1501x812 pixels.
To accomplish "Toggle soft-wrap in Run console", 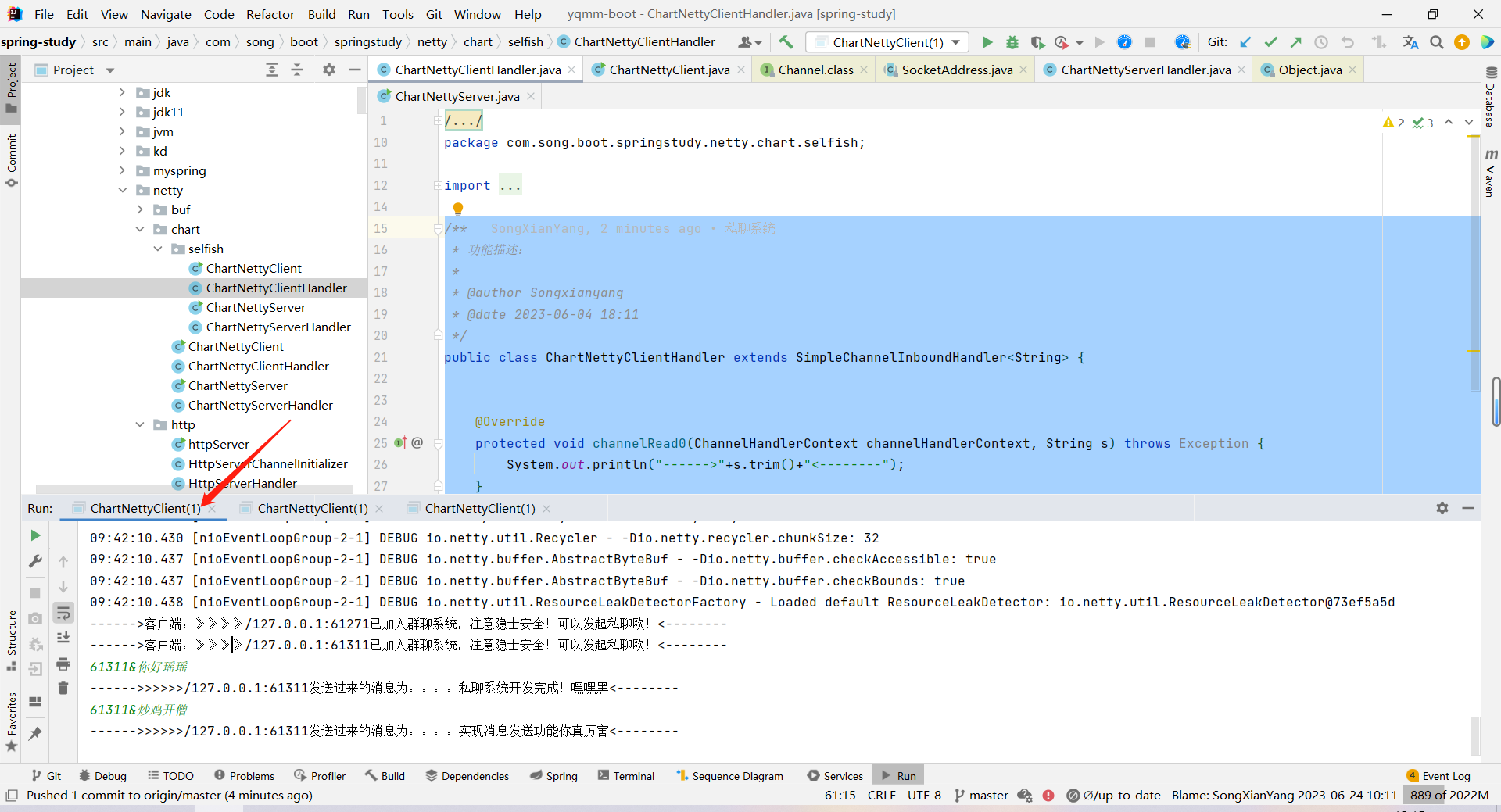I will click(x=63, y=613).
